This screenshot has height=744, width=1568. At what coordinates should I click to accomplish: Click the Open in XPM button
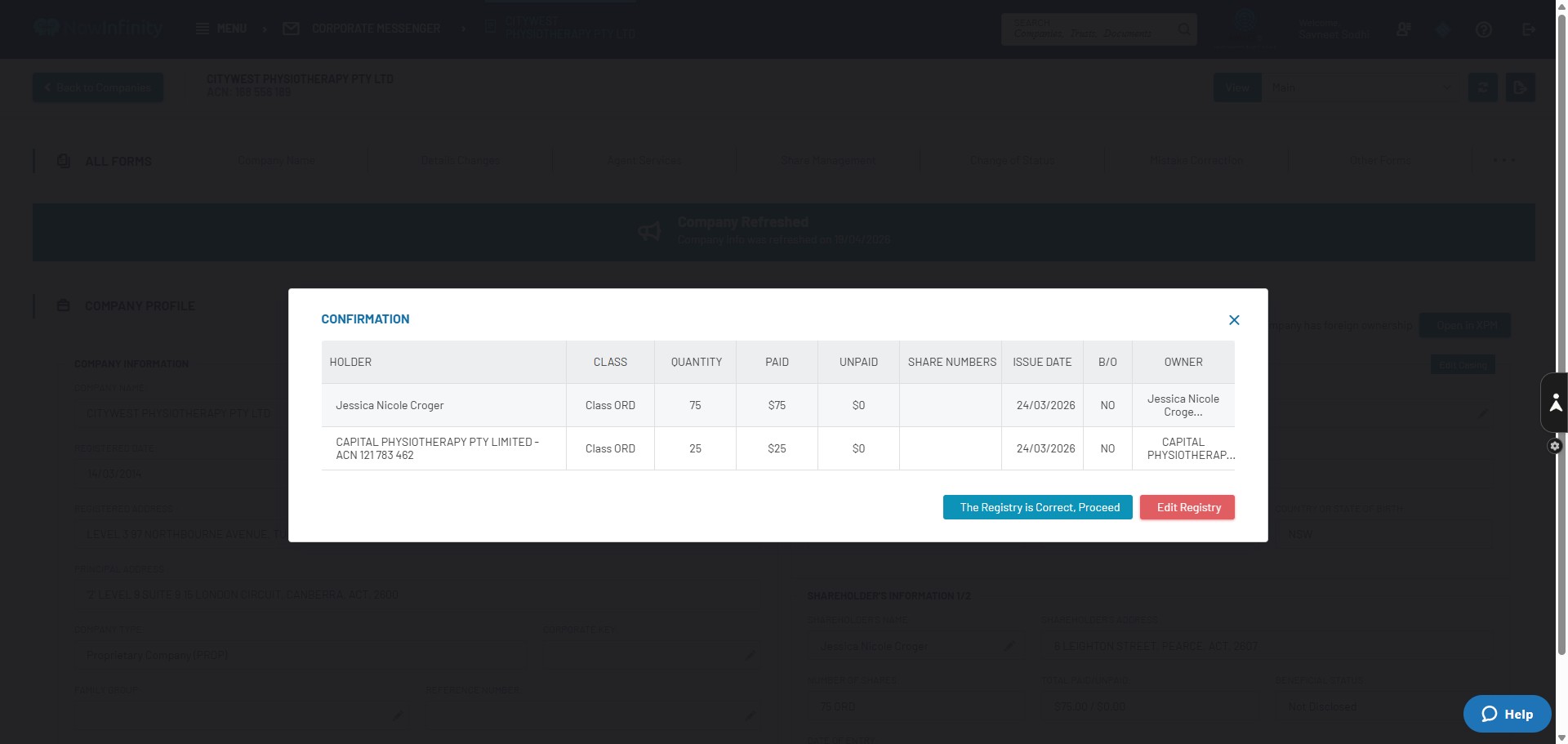point(1466,325)
